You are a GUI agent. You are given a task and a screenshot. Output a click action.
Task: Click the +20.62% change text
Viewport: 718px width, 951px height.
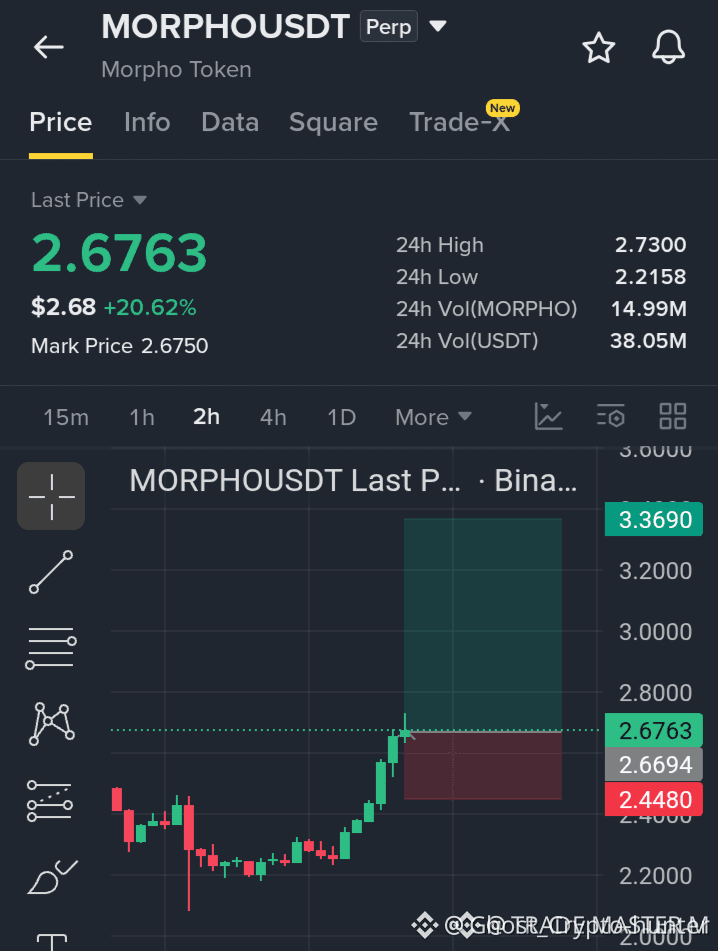(150, 307)
